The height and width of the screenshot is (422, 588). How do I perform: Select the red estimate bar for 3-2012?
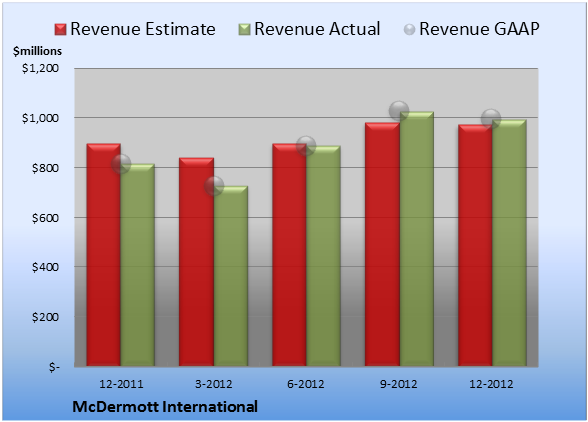tap(196, 262)
